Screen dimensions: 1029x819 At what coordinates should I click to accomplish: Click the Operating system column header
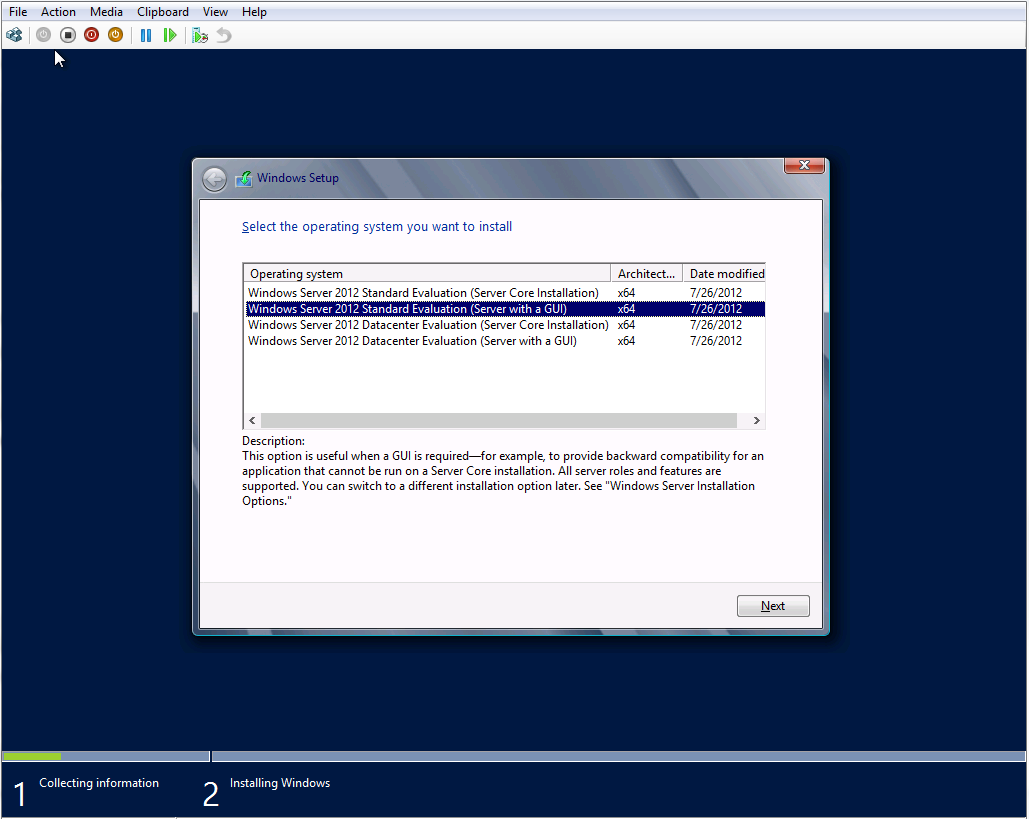[426, 274]
